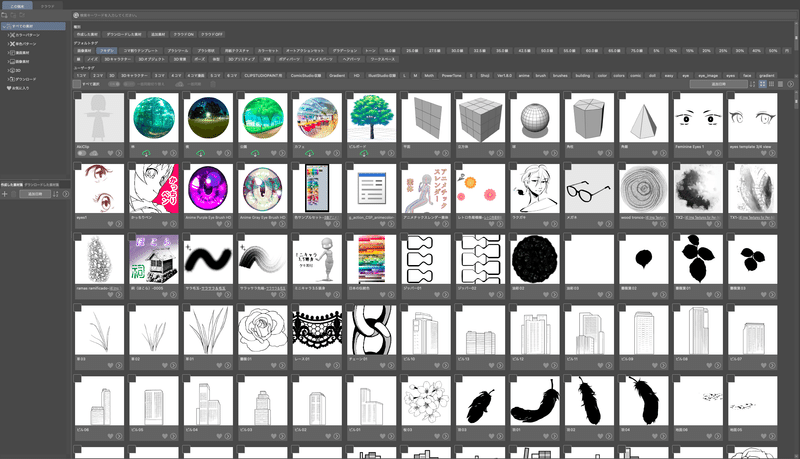
Task: Switch to the クラウド tab
Action: [47, 6]
